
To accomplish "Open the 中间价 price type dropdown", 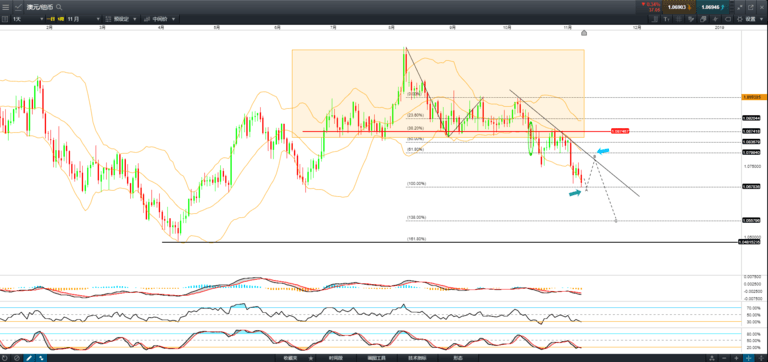I will pyautogui.click(x=159, y=19).
